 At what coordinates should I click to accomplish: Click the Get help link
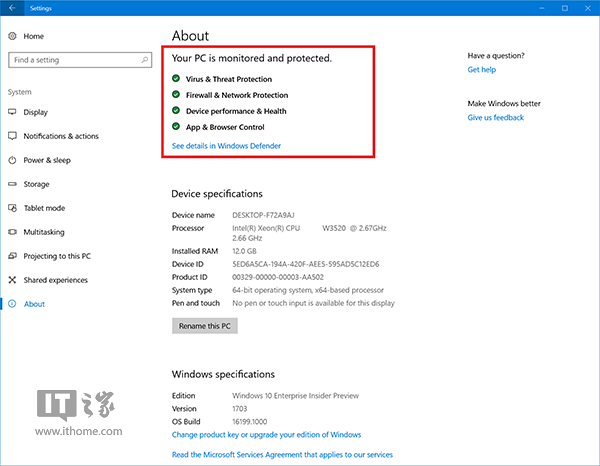point(481,70)
